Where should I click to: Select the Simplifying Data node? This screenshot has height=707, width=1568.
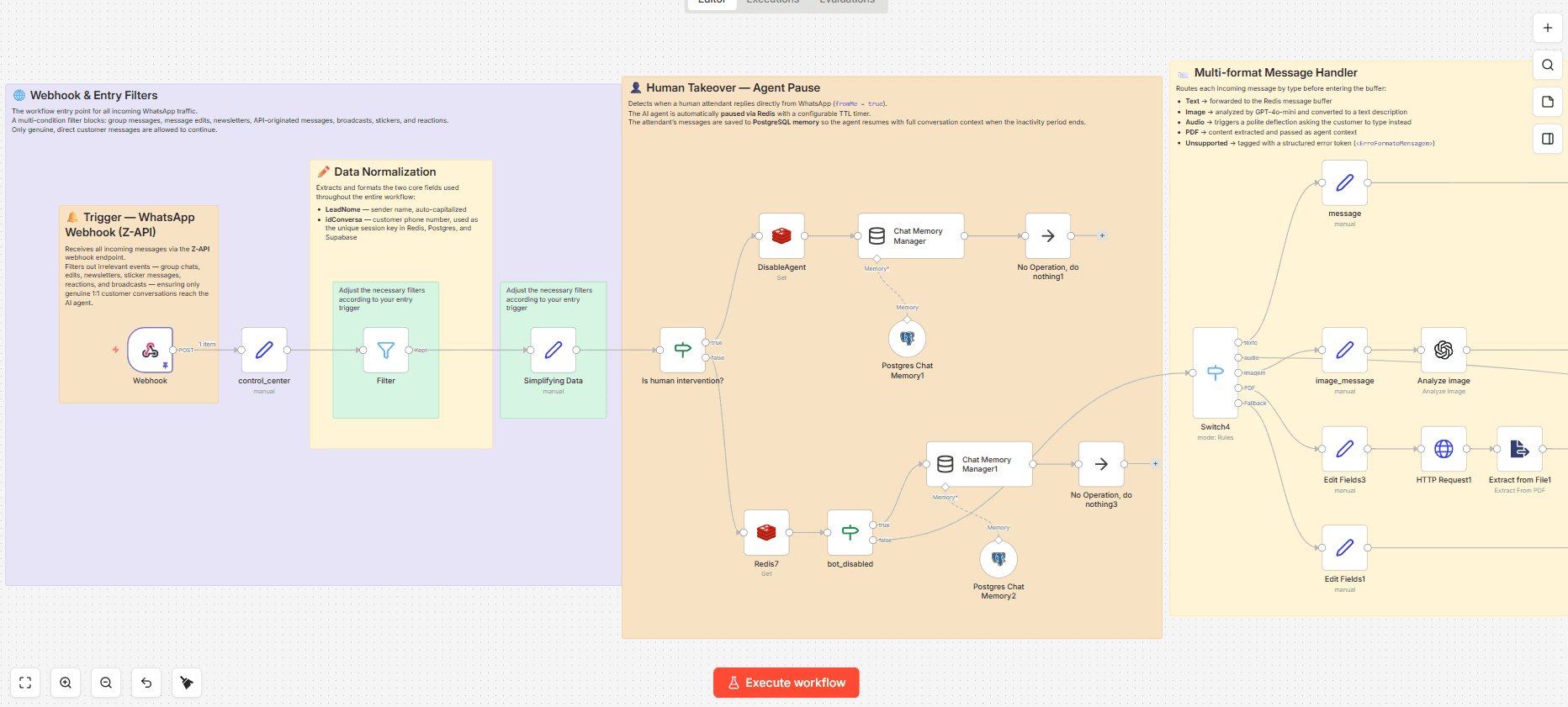coord(554,350)
